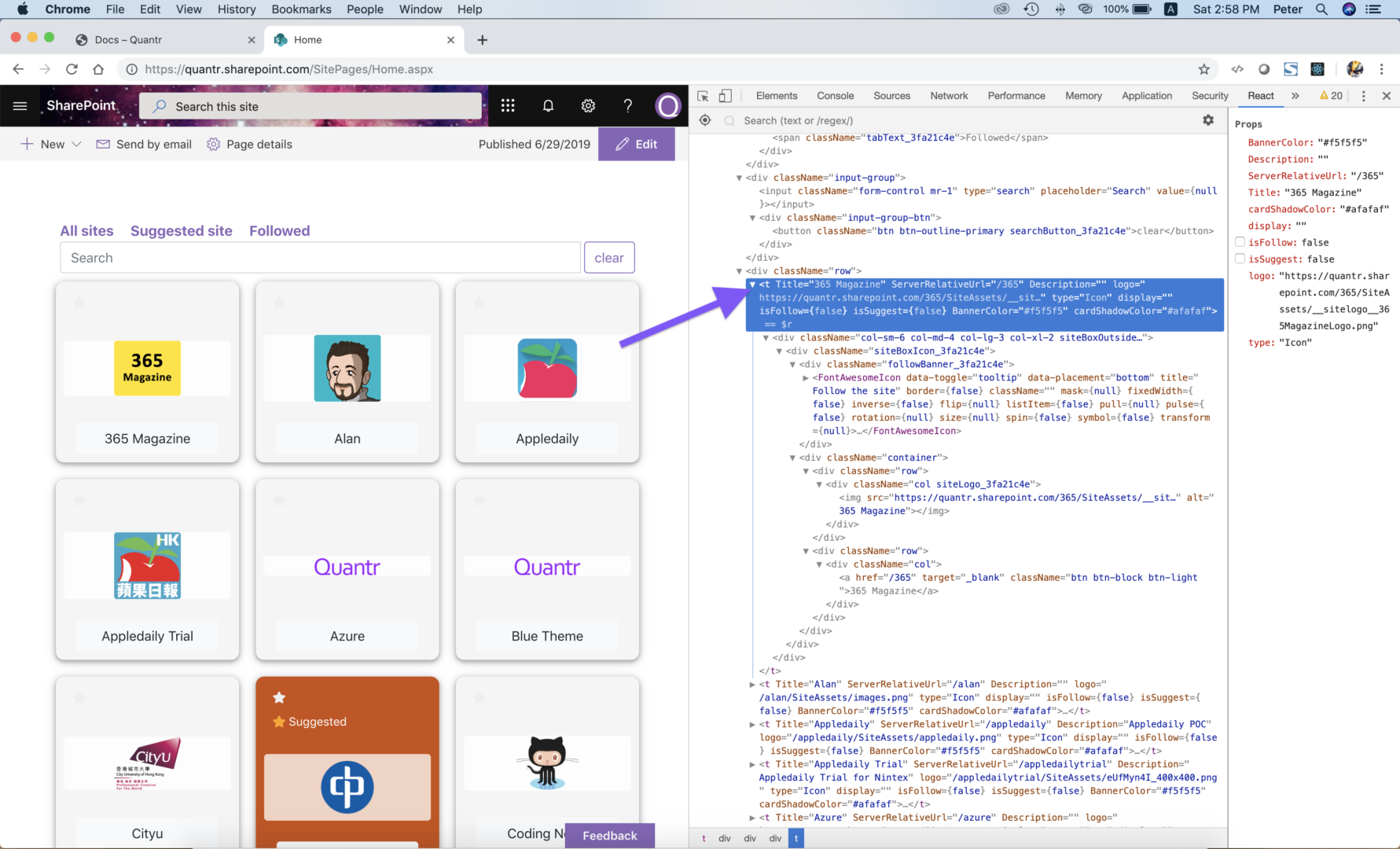The width and height of the screenshot is (1400, 849).
Task: Toggle the device toolbar in DevTools
Action: [x=725, y=95]
